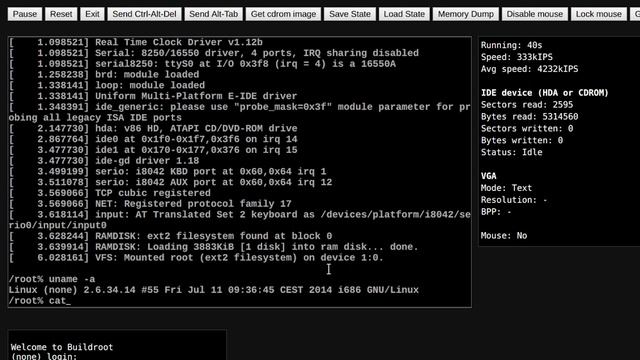Click the 'hda: v86 HD, ATAPI' line
Viewport: 640px width, 360px height.
click(x=153, y=129)
